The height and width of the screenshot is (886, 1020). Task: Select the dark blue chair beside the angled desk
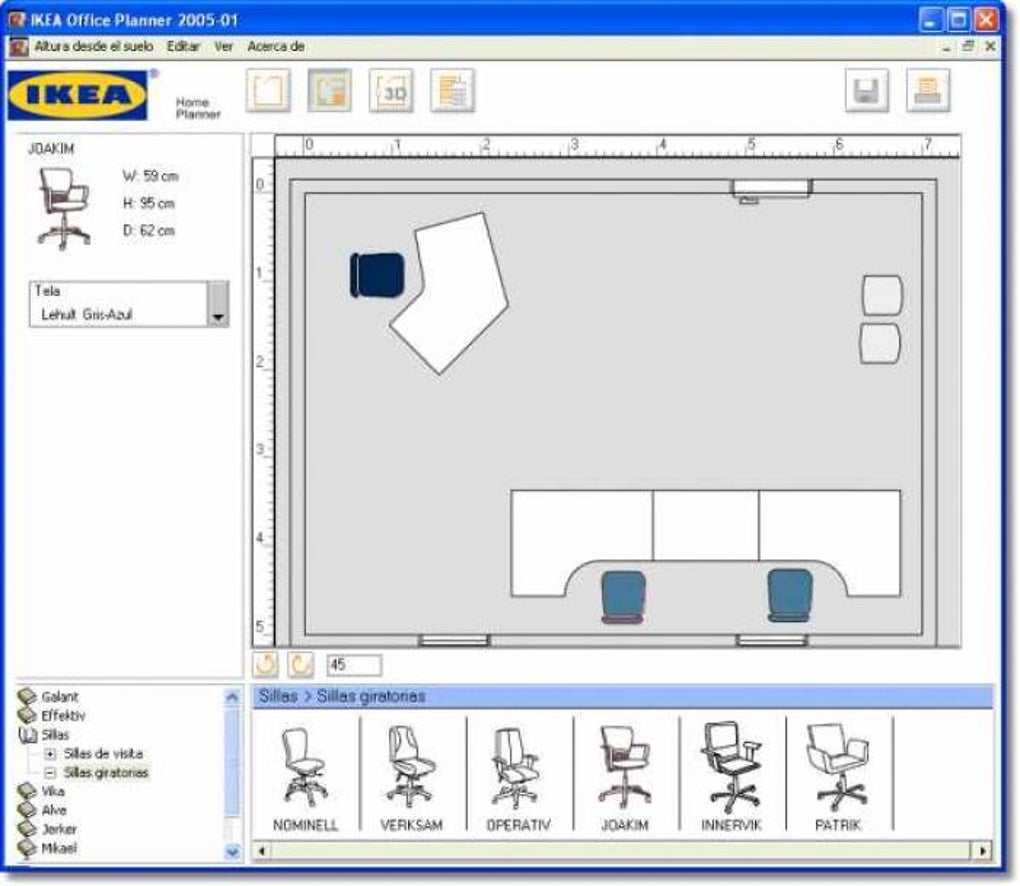[377, 275]
